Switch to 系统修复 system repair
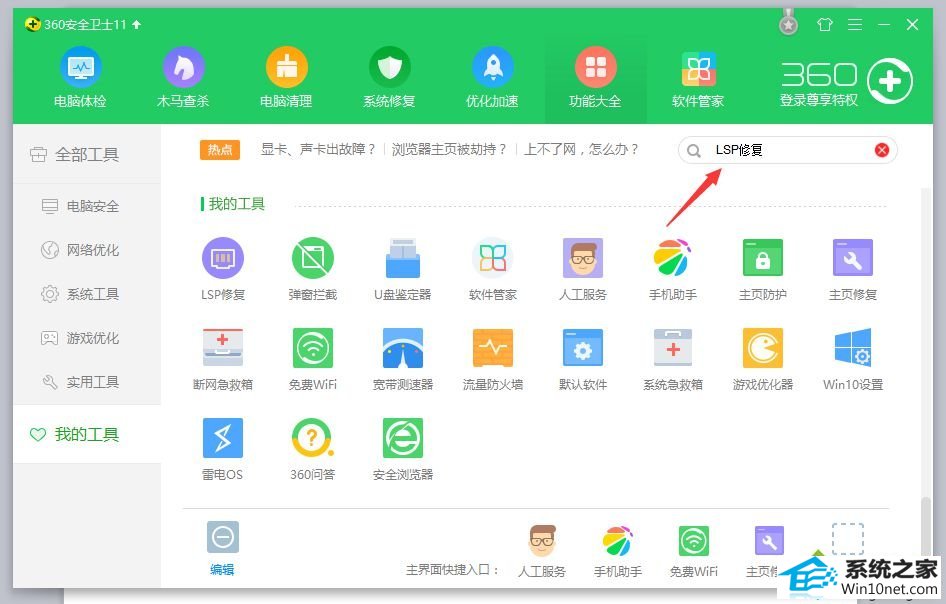946x604 pixels. click(x=389, y=78)
